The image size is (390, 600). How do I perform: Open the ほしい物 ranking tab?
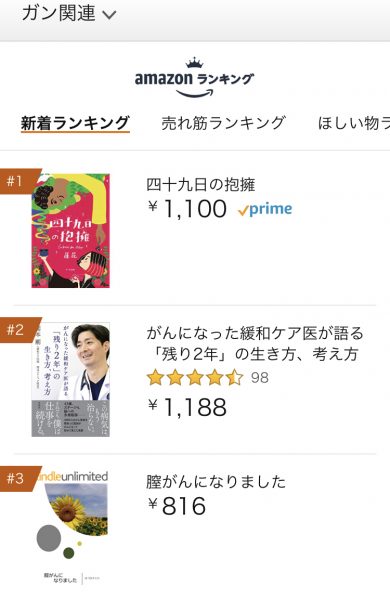pos(354,123)
